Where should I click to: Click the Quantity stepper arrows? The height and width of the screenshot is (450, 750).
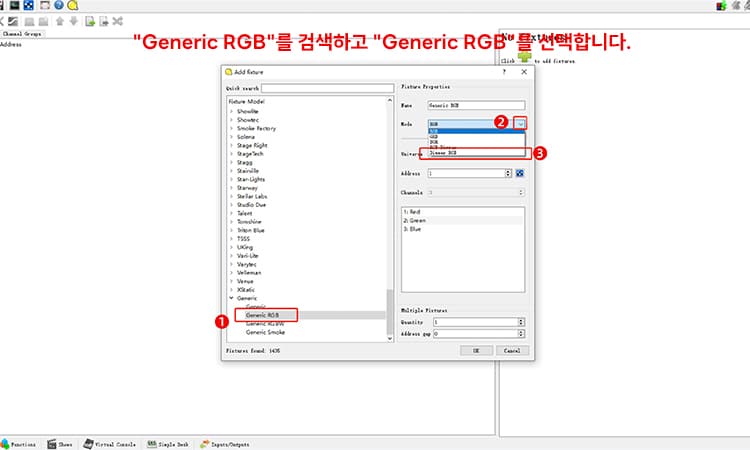(x=521, y=322)
